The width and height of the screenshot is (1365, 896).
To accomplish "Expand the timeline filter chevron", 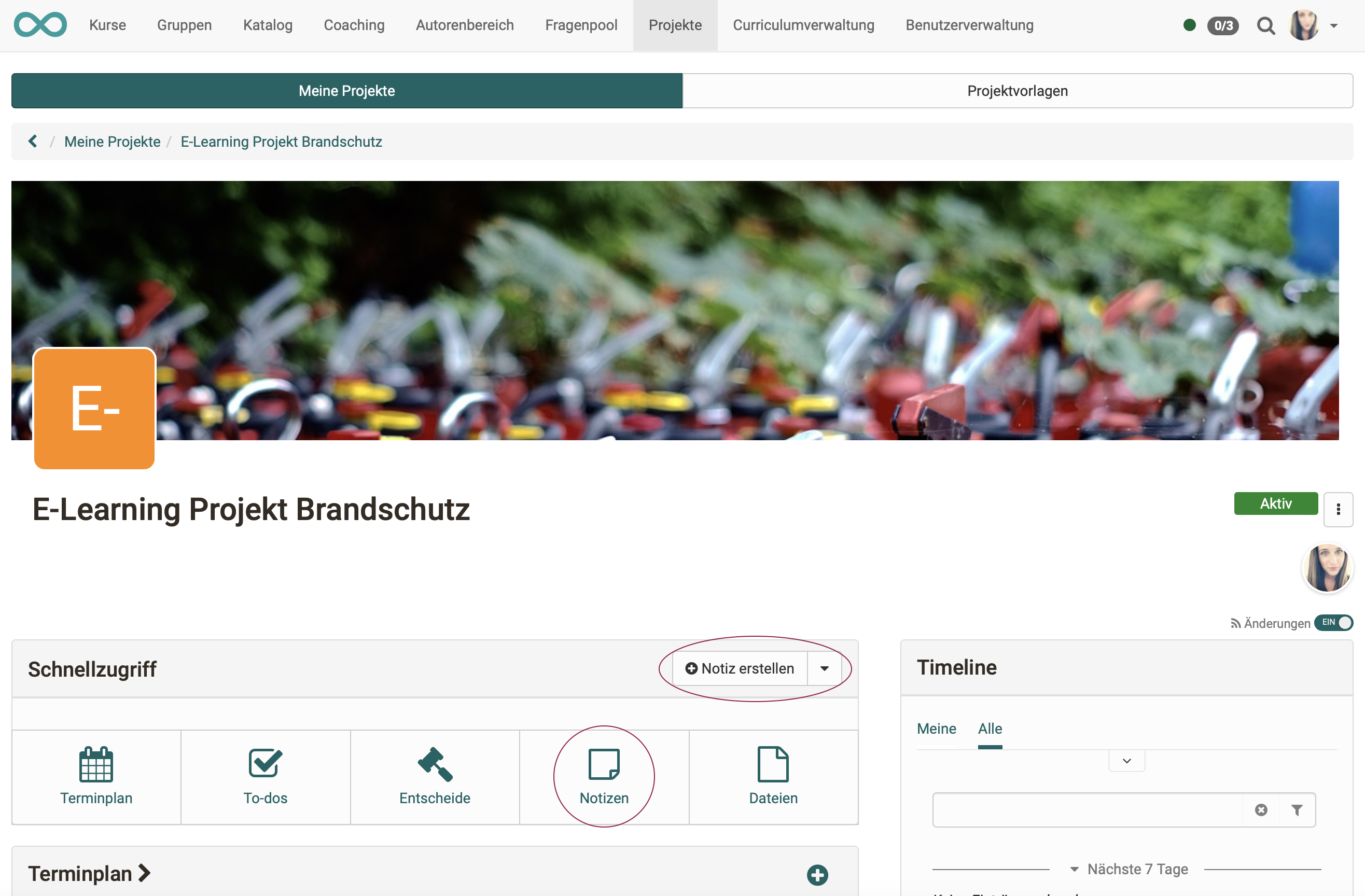I will tap(1126, 761).
